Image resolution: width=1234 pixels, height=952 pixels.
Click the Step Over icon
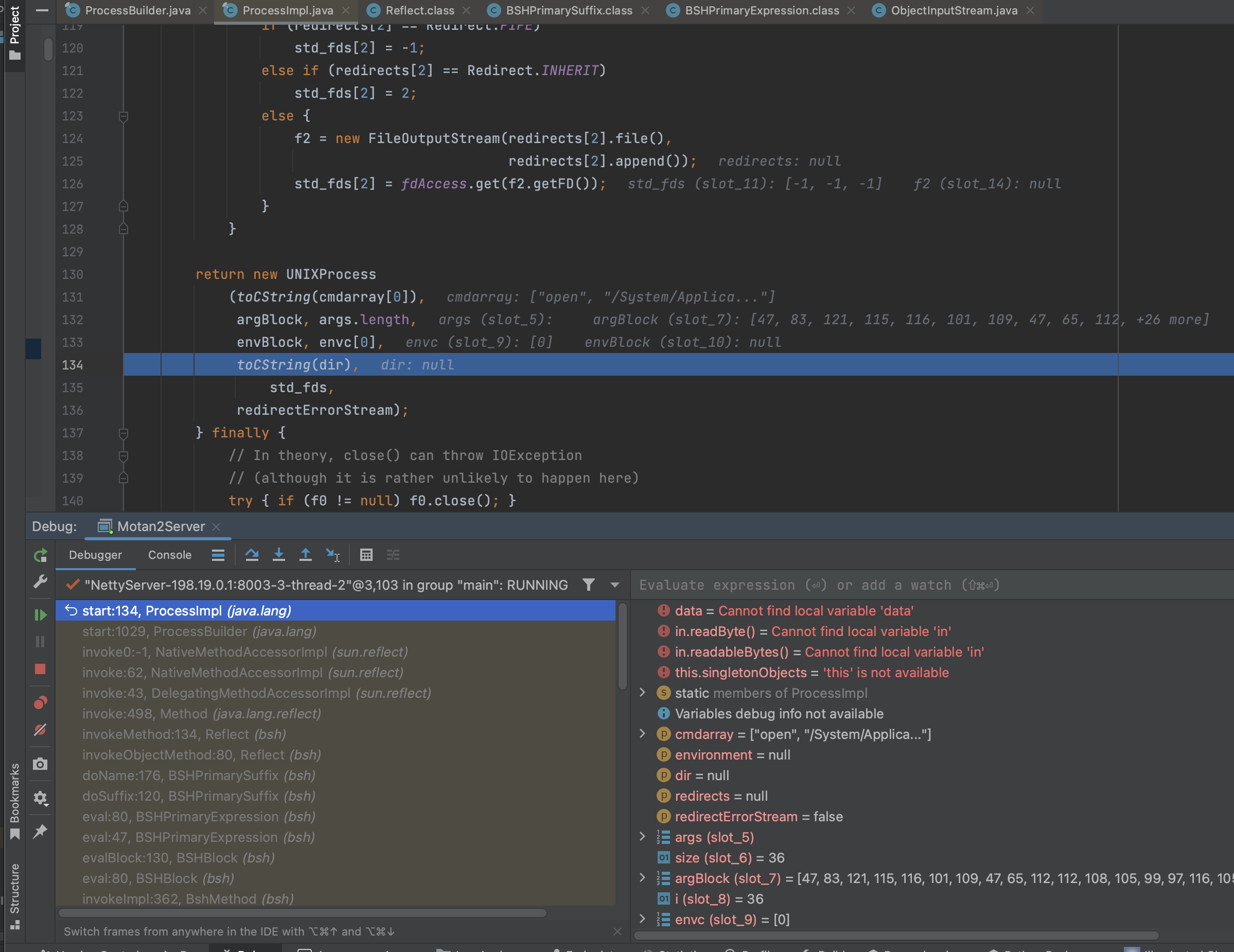(x=252, y=555)
